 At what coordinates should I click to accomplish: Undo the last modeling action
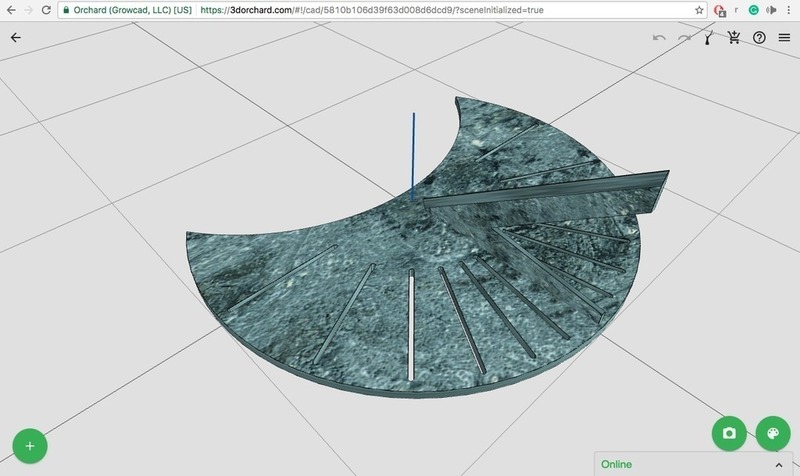(x=659, y=37)
